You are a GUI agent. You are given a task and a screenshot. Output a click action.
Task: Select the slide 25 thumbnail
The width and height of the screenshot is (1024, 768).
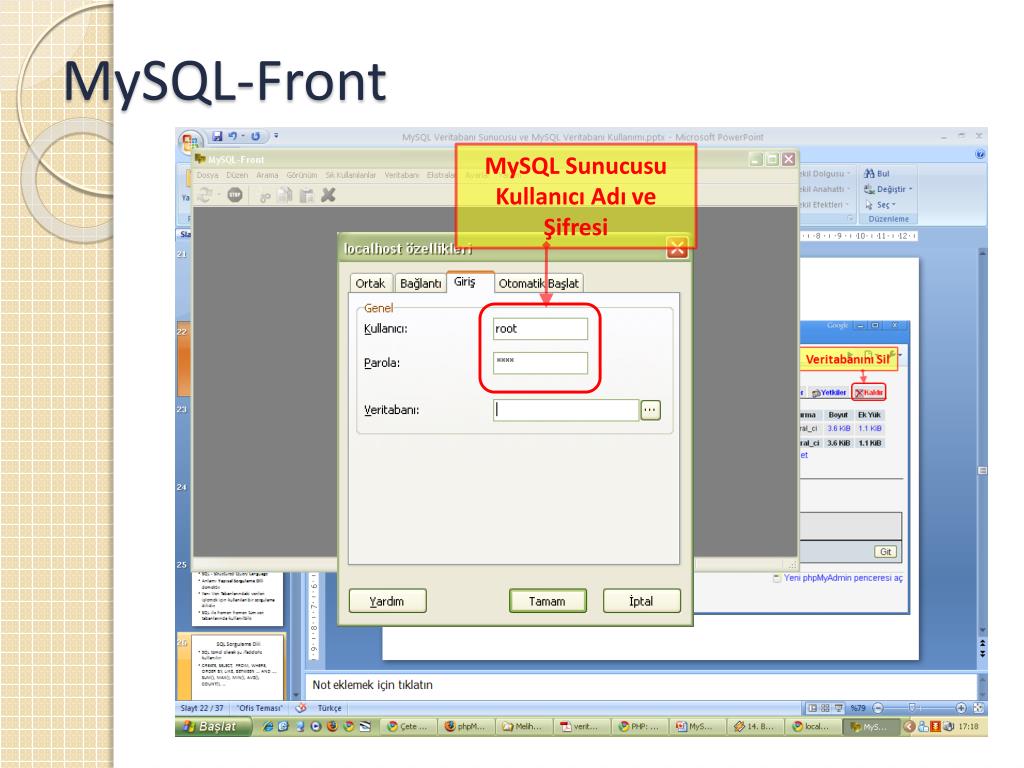(239, 598)
